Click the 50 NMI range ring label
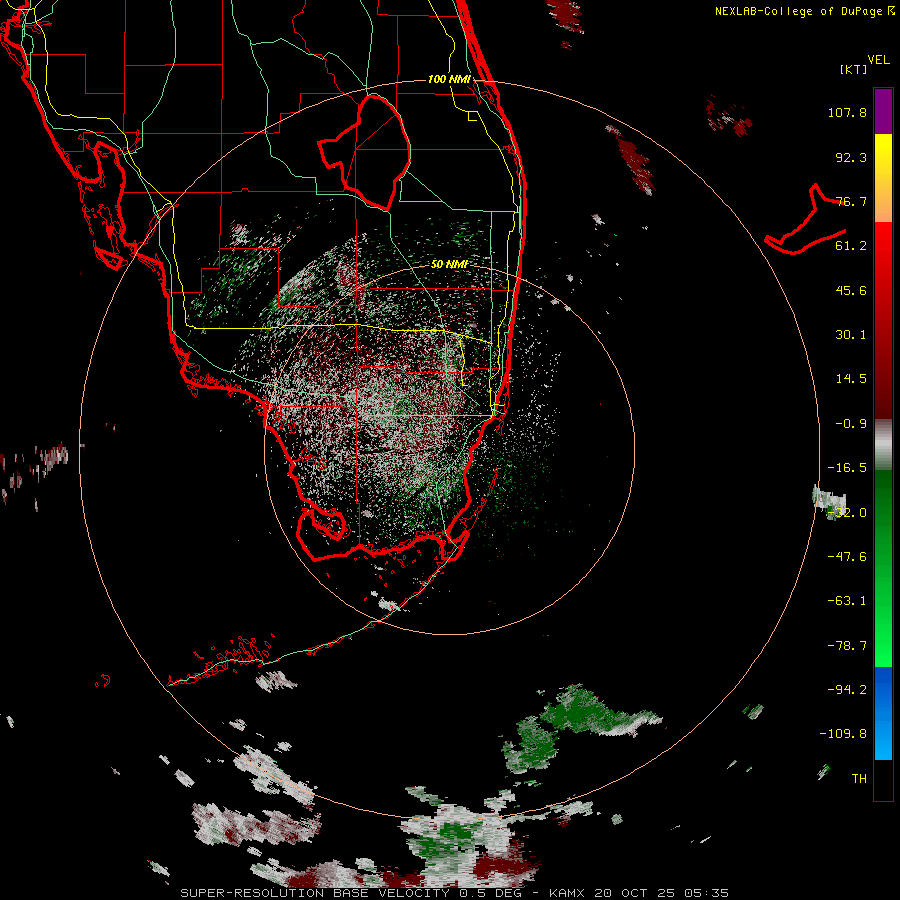Image resolution: width=900 pixels, height=900 pixels. pyautogui.click(x=449, y=265)
